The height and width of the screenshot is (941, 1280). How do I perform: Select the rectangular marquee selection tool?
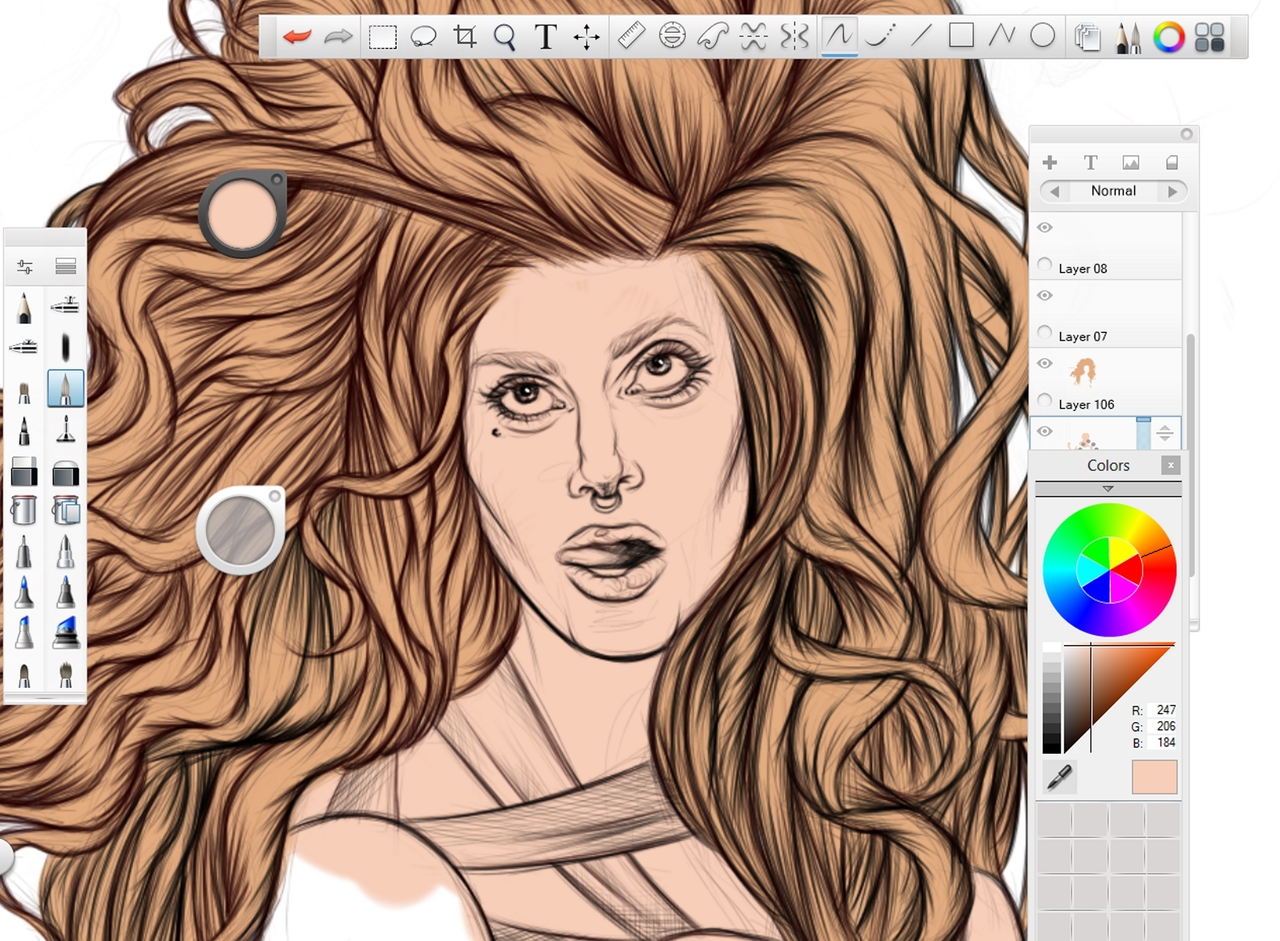click(x=382, y=38)
